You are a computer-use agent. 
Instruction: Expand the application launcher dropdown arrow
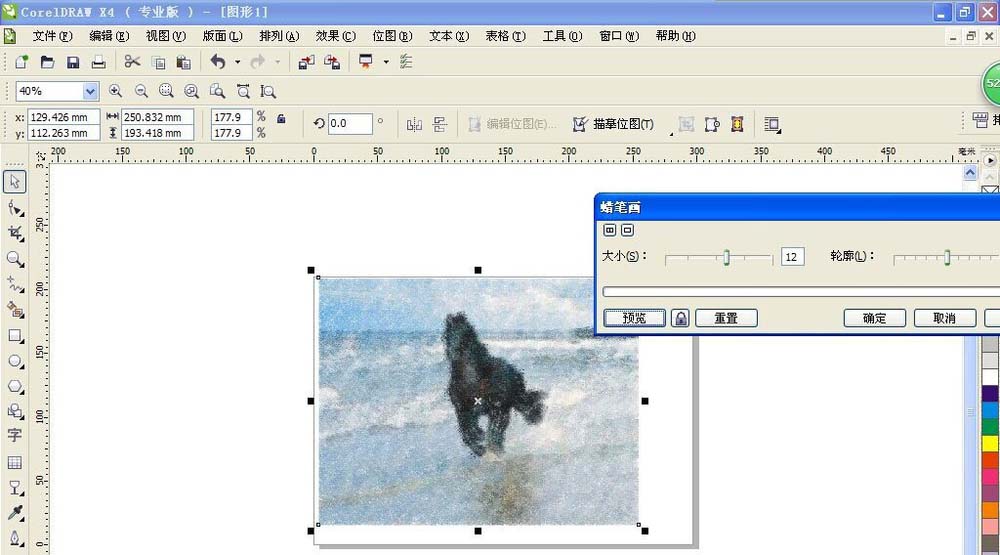(x=385, y=62)
